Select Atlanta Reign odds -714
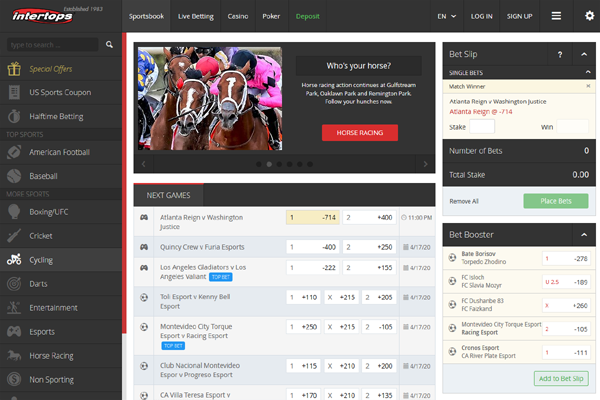Viewport: 600px width, 400px height. (x=313, y=217)
